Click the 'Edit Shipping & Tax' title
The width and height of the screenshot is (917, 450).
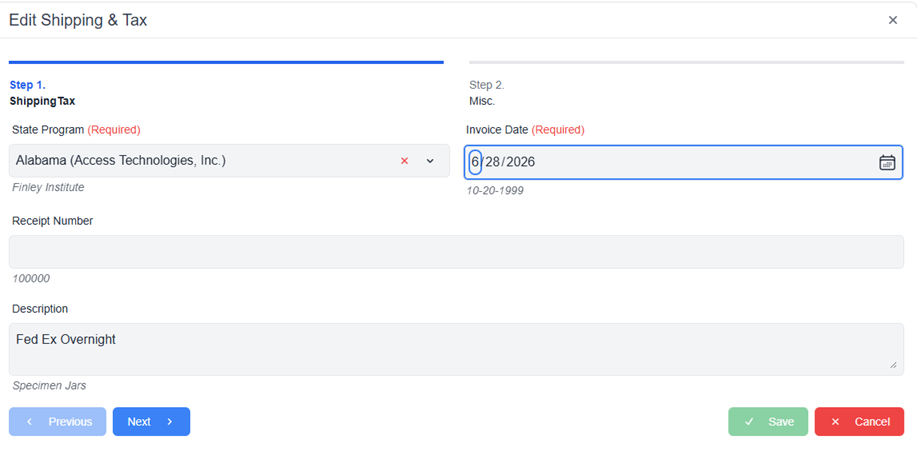78,20
